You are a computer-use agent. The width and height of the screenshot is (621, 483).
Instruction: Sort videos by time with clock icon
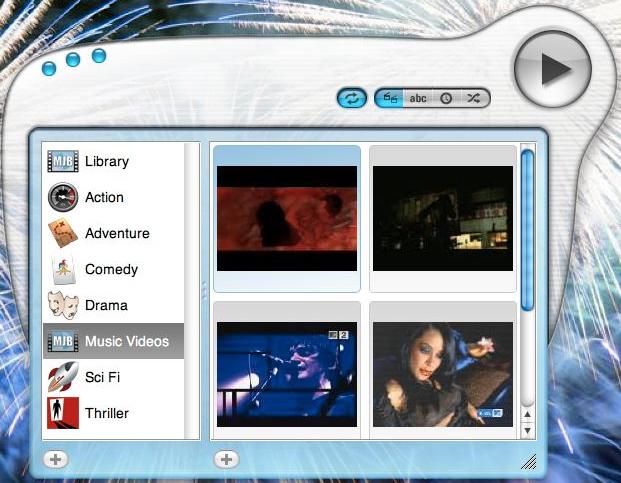pyautogui.click(x=446, y=98)
